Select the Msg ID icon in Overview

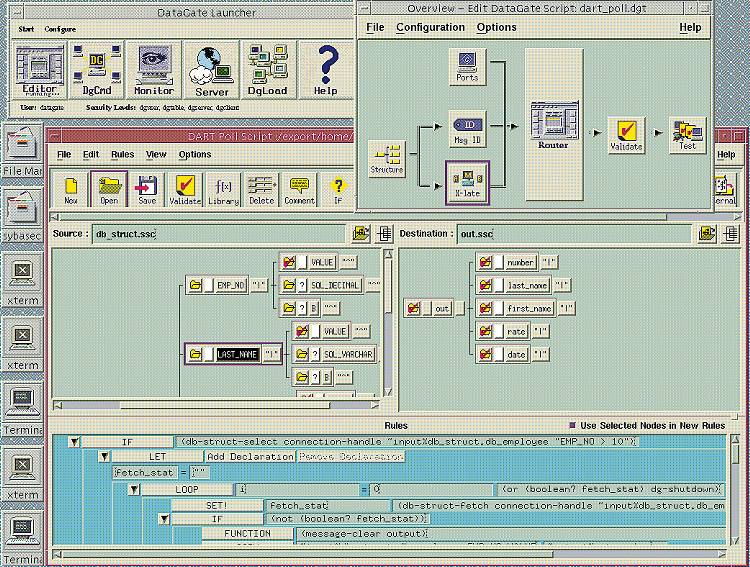467,129
